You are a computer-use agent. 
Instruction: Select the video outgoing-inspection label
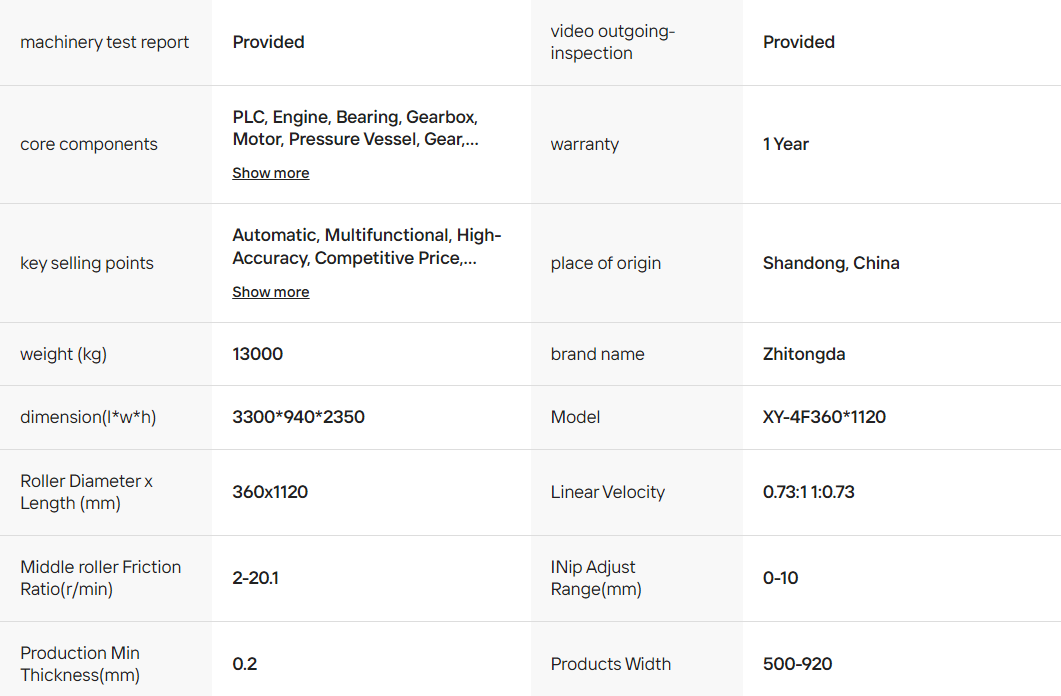pos(613,42)
